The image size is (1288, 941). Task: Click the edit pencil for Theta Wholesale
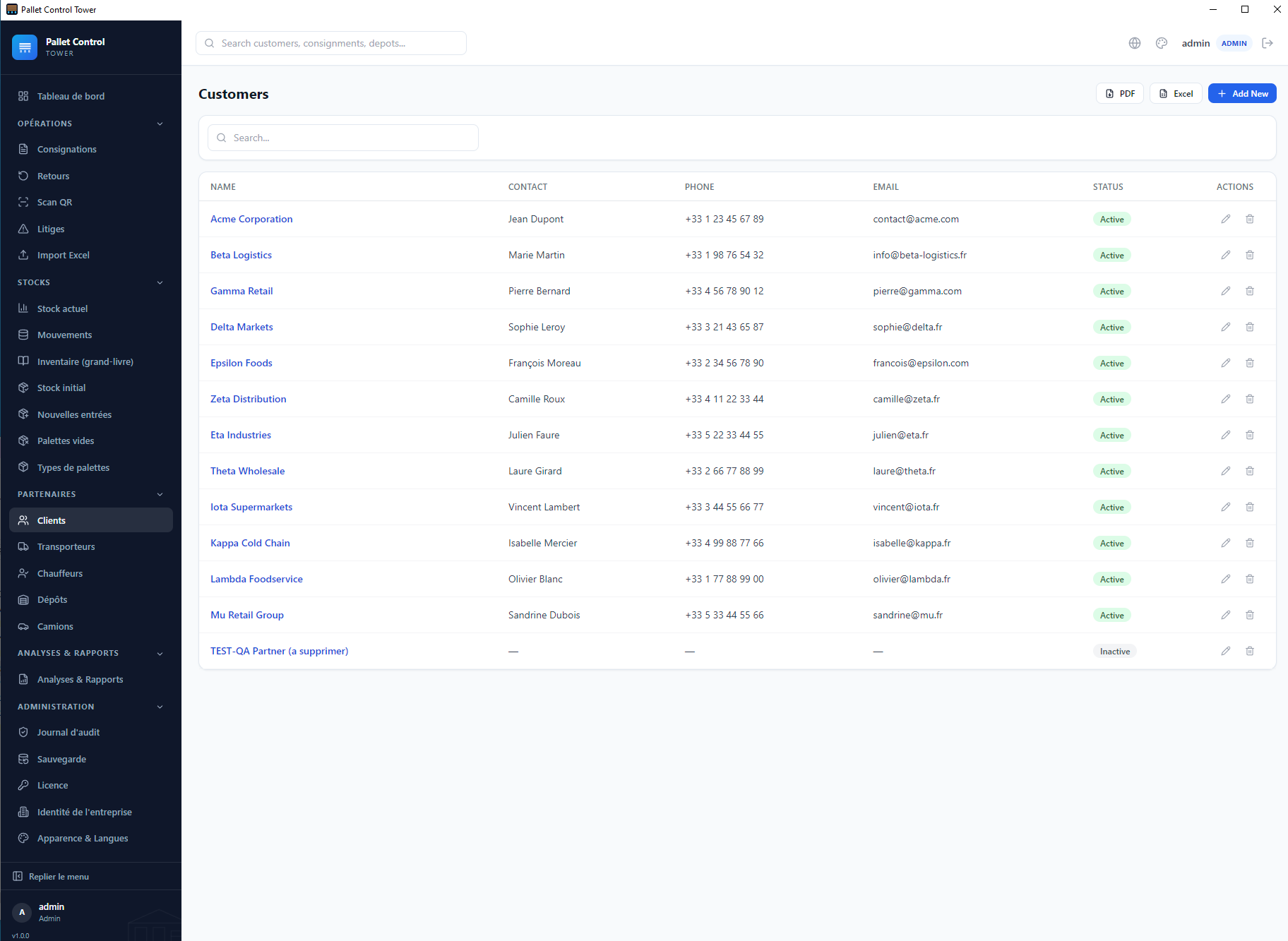point(1226,471)
